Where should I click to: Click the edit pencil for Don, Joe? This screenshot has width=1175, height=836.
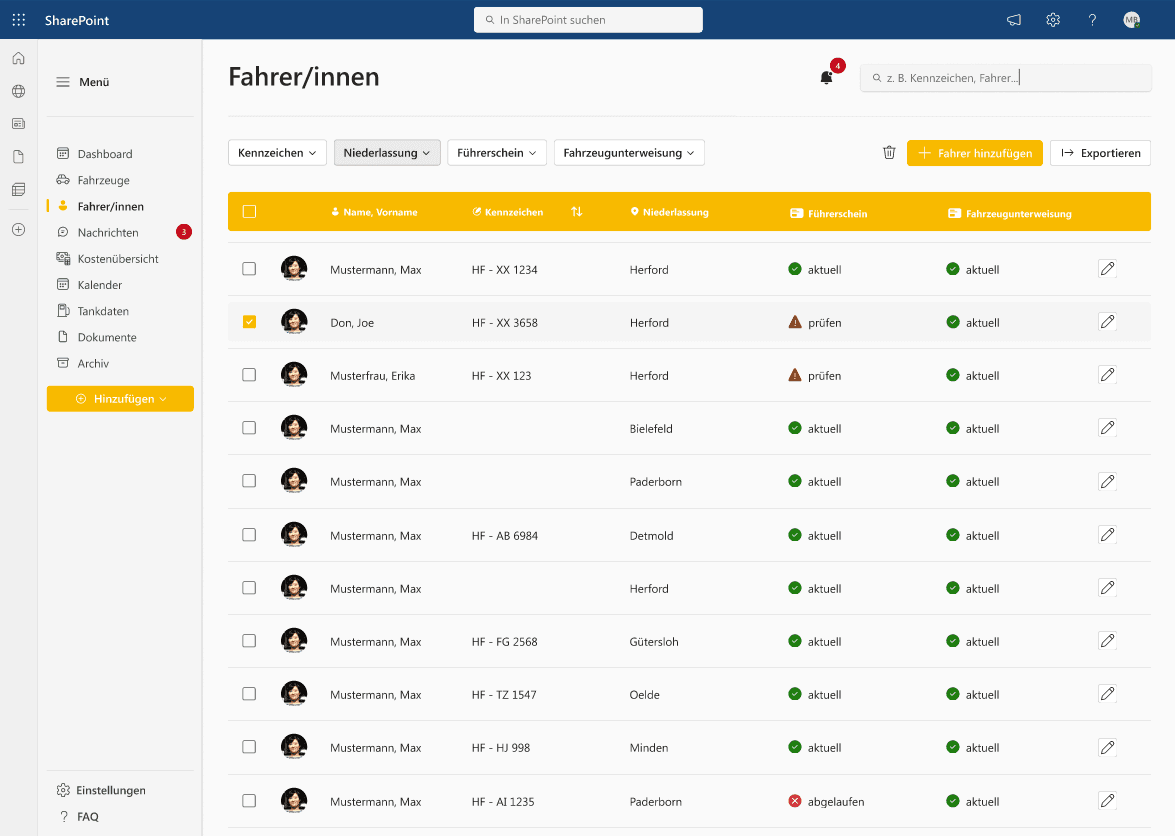click(1107, 322)
